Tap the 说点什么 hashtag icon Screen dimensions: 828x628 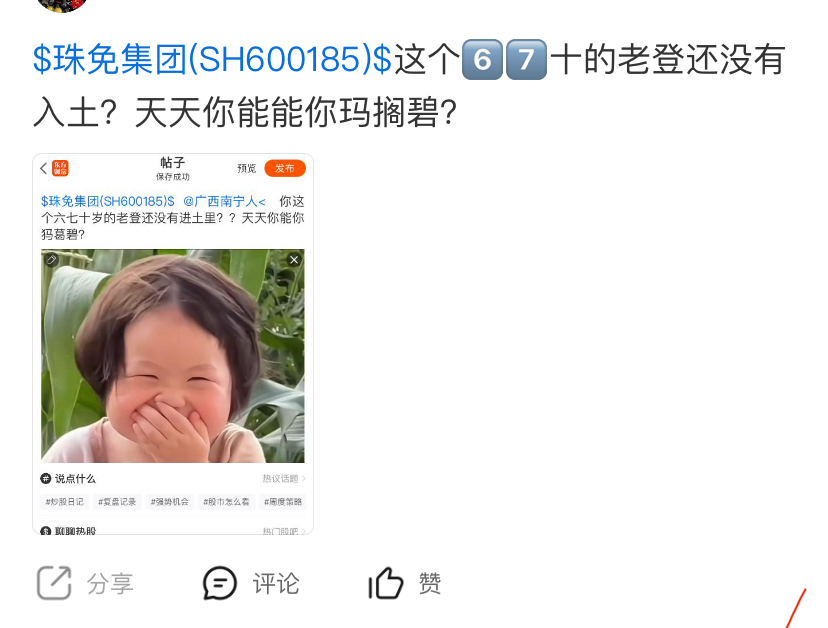[46, 479]
